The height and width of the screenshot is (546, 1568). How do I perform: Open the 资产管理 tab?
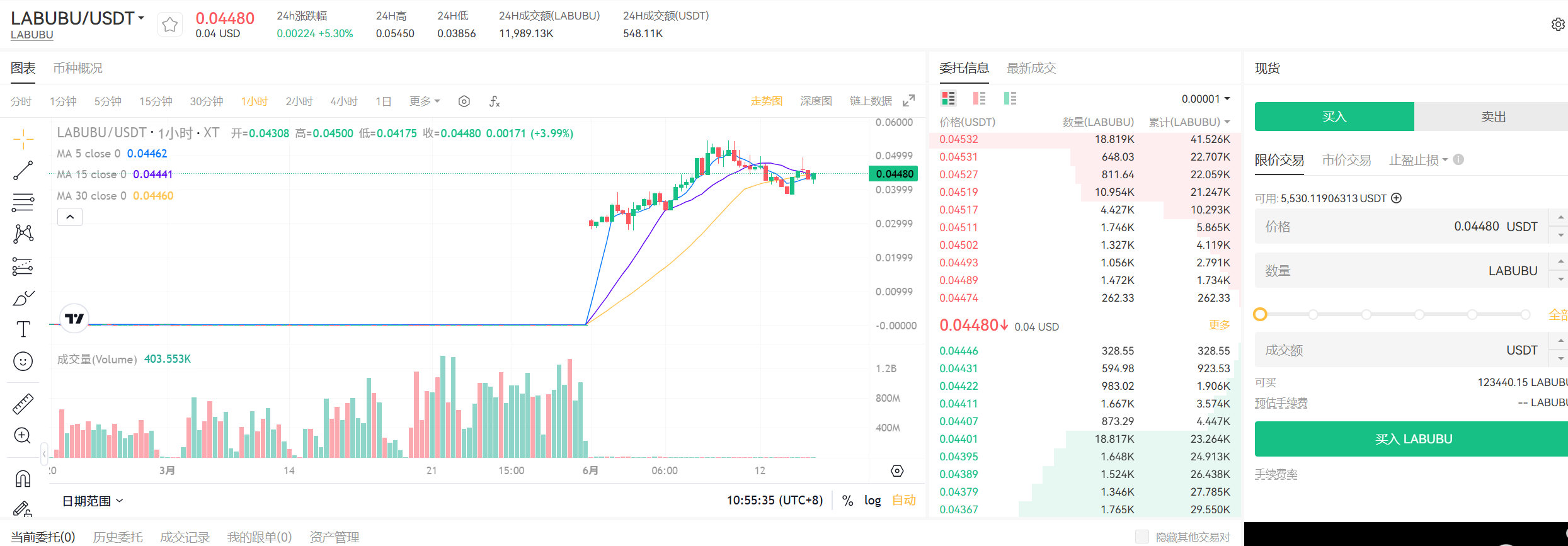pyautogui.click(x=335, y=537)
